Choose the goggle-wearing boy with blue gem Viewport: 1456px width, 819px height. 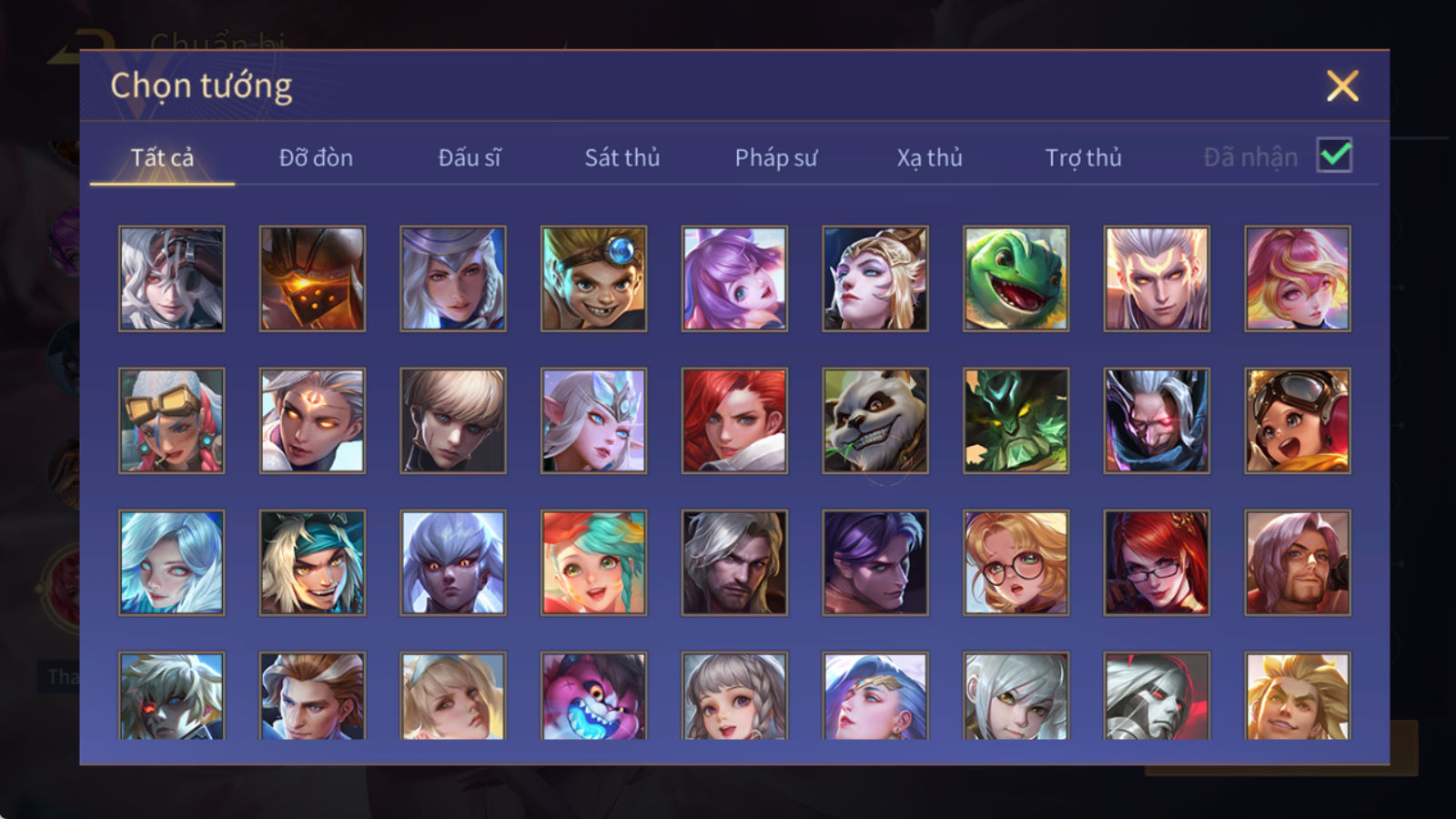593,278
